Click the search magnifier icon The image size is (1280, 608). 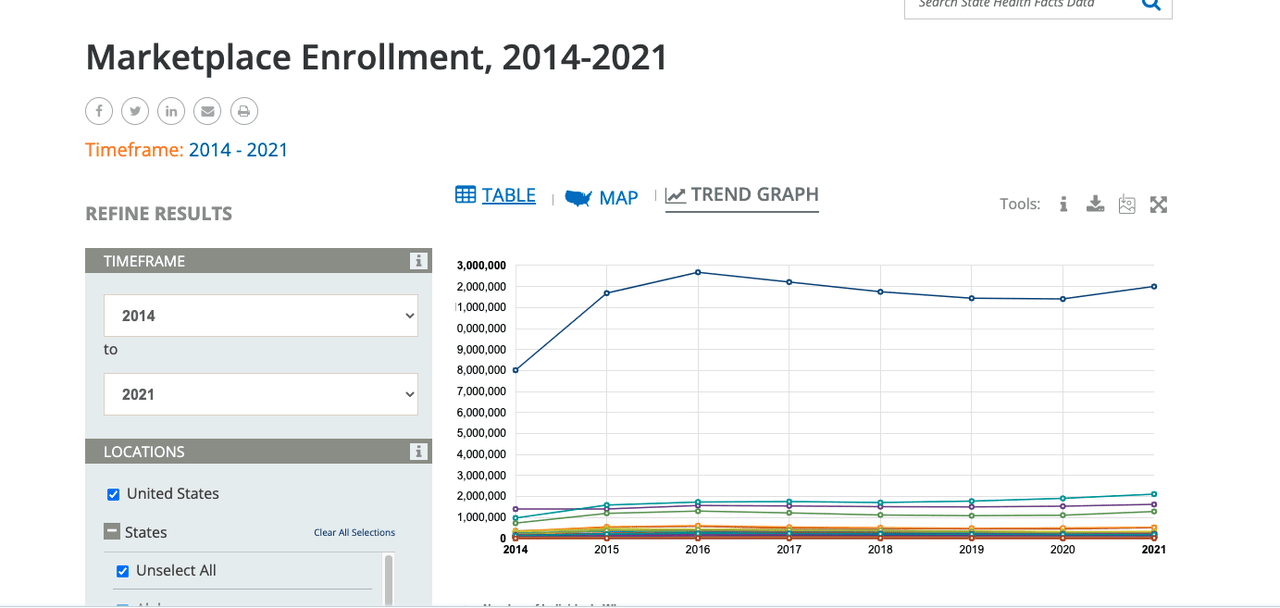[x=1151, y=4]
